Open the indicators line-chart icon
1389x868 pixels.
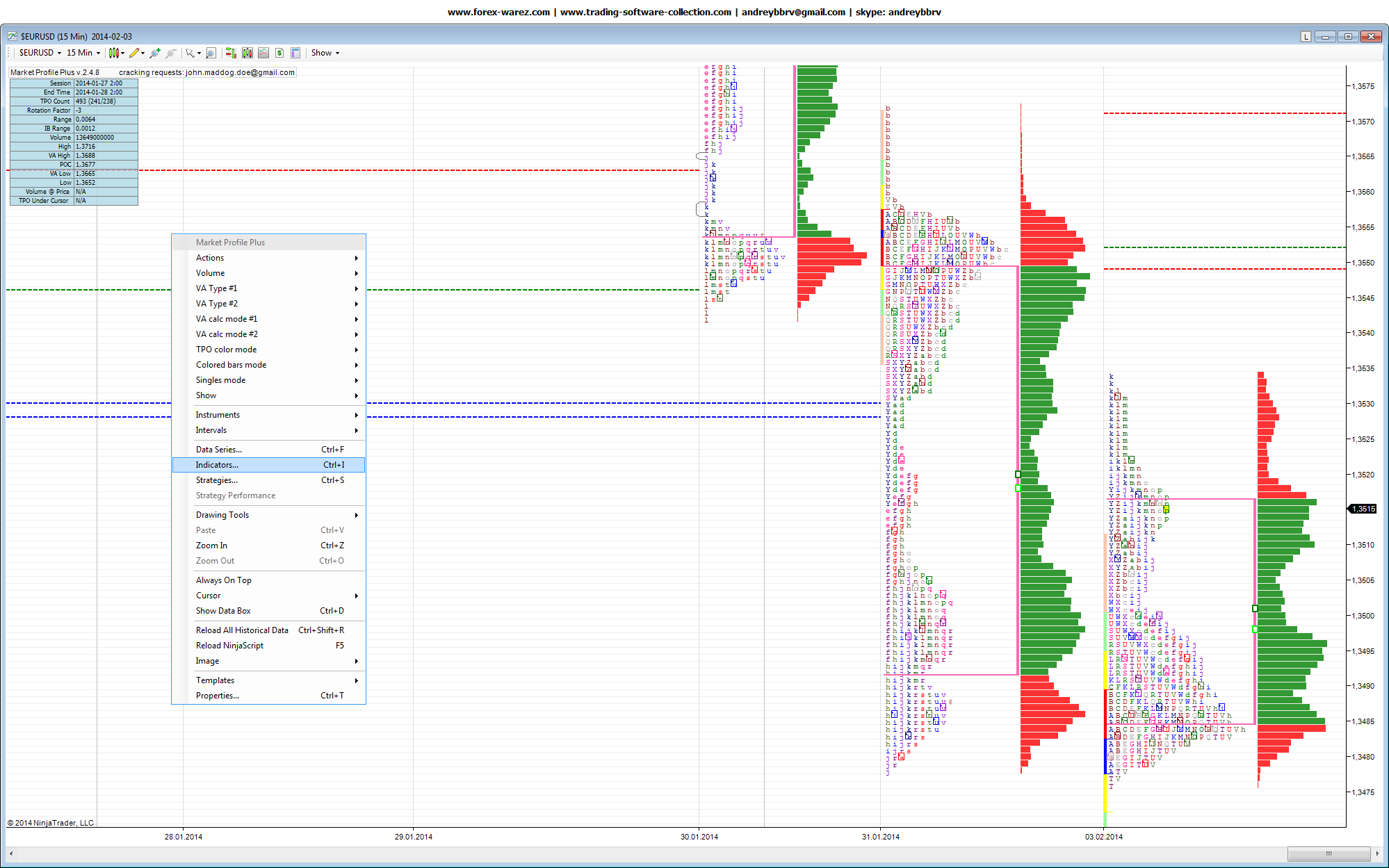pyautogui.click(x=263, y=53)
